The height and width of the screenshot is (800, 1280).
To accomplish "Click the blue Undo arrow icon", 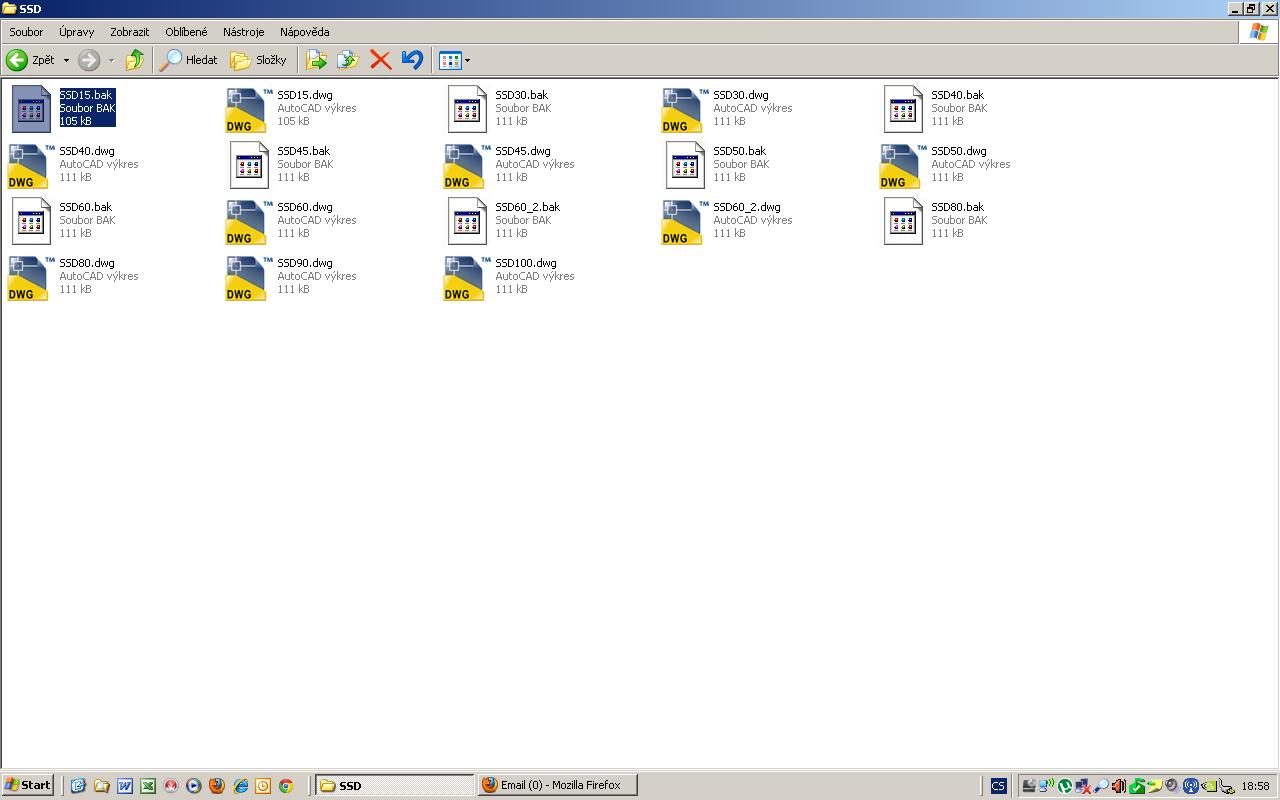I will [x=412, y=60].
